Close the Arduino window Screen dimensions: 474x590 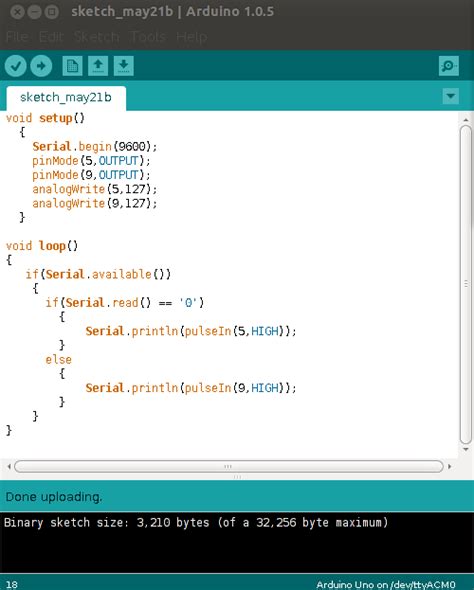coord(17,12)
